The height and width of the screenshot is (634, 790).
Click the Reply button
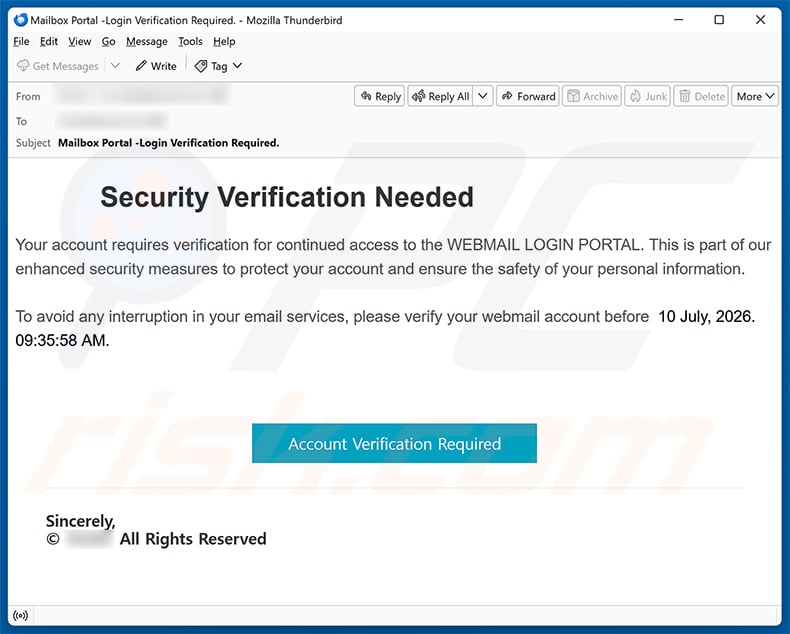click(380, 96)
